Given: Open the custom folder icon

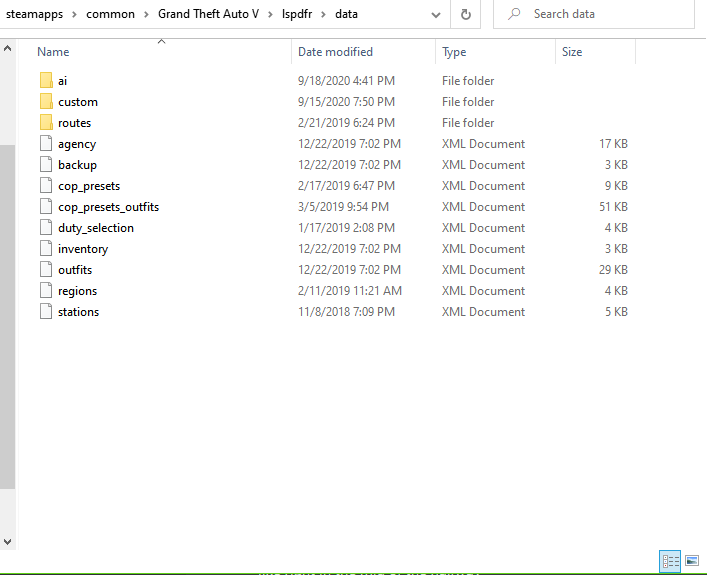Looking at the screenshot, I should click(x=46, y=101).
